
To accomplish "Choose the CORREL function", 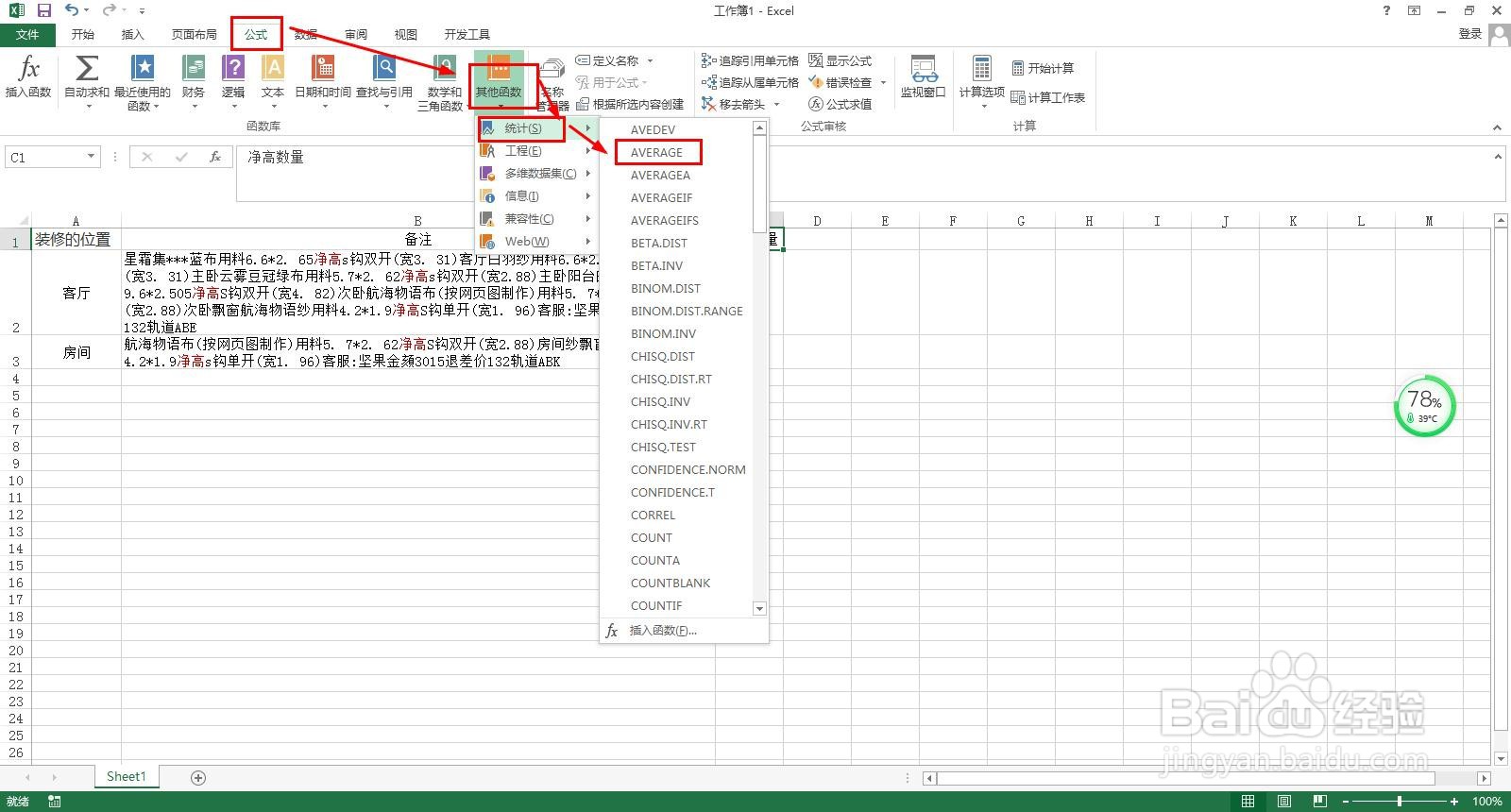I will (x=653, y=515).
